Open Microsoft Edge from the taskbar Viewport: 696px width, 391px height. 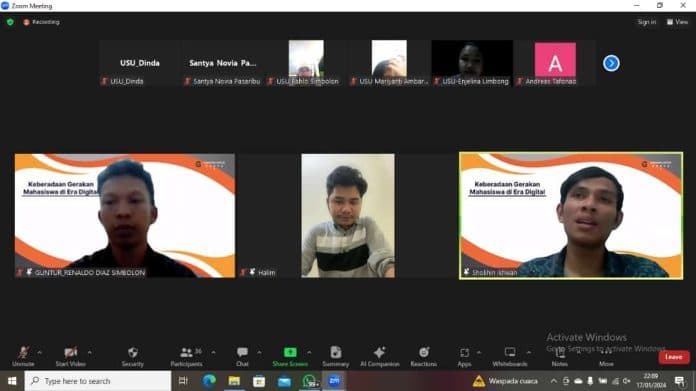[x=209, y=381]
